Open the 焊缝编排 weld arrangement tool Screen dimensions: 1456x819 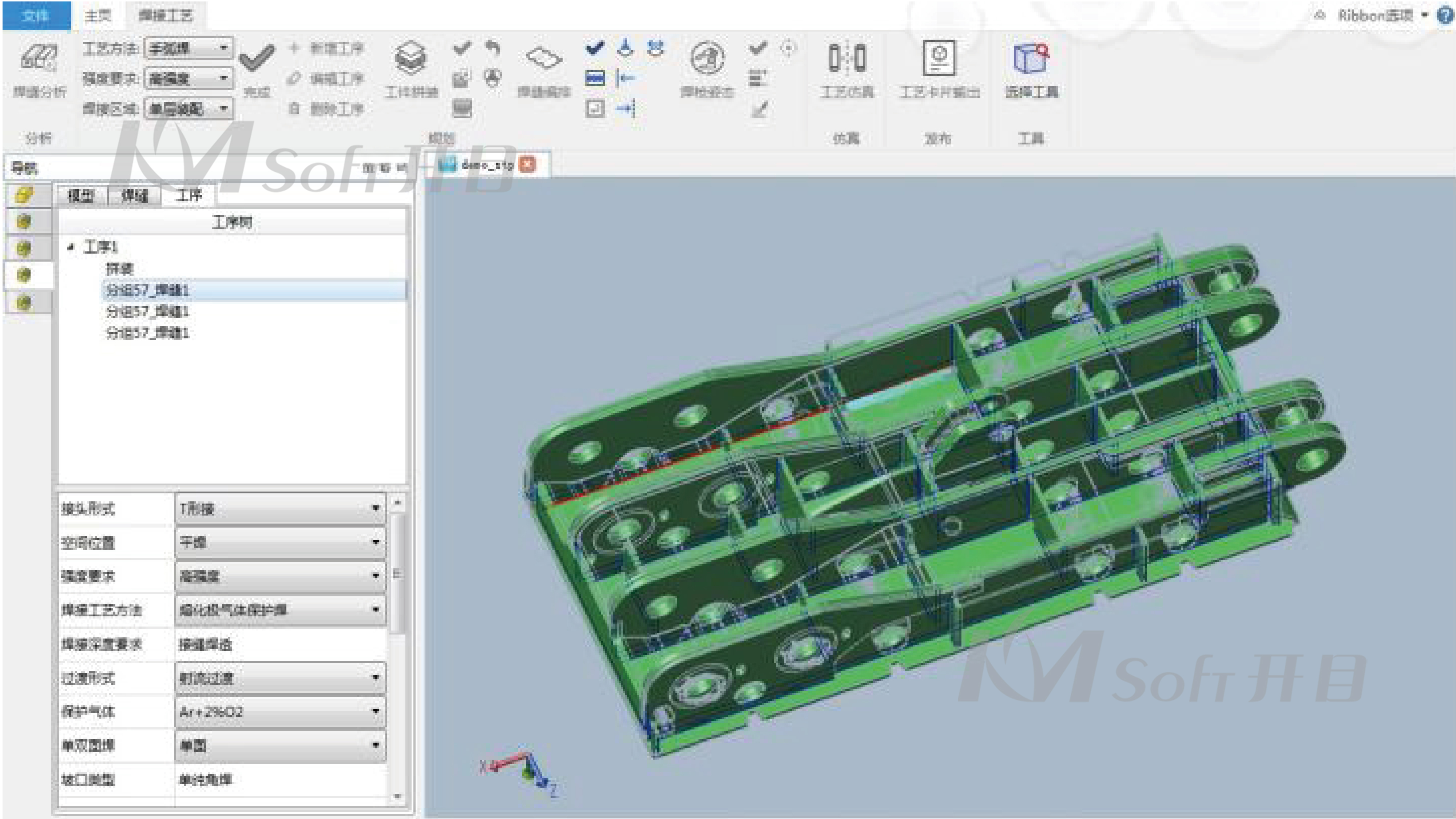[x=544, y=71]
